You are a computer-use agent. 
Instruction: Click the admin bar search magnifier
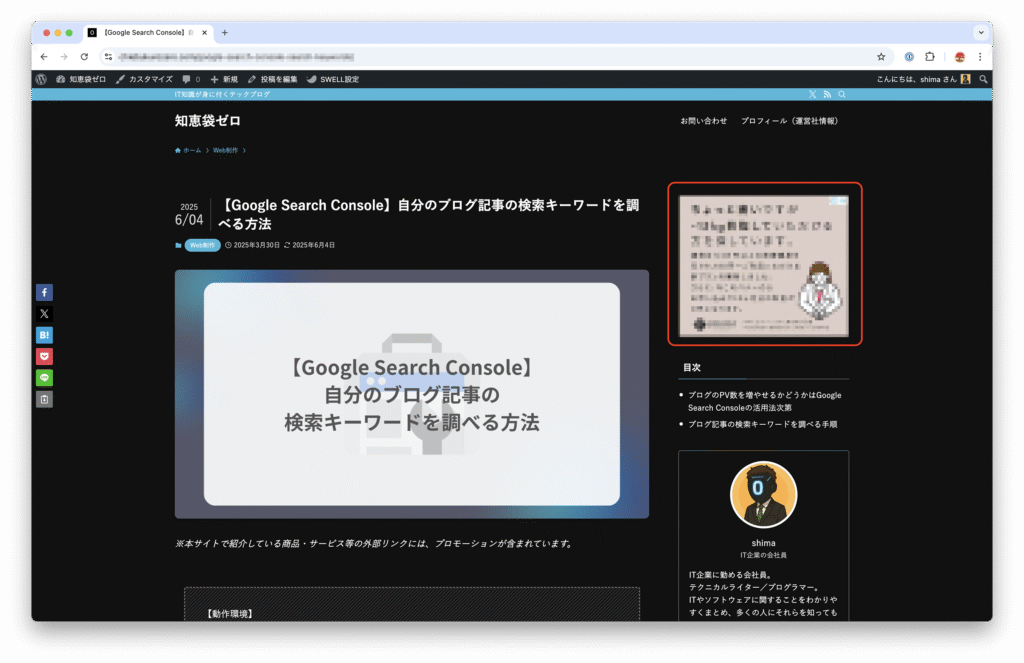(983, 79)
